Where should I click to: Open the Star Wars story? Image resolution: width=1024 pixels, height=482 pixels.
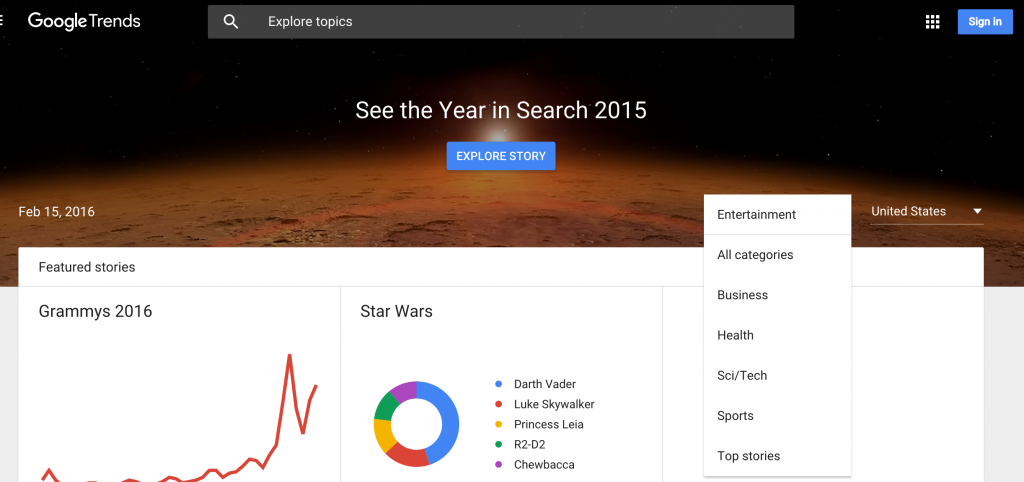click(396, 311)
